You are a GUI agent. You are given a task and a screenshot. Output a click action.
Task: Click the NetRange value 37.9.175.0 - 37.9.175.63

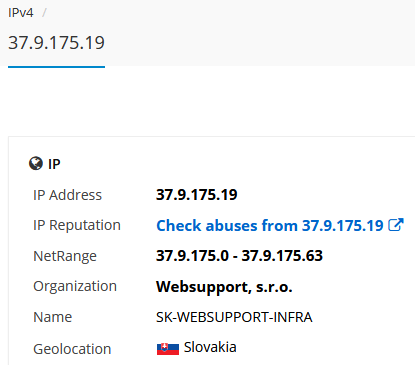(239, 256)
